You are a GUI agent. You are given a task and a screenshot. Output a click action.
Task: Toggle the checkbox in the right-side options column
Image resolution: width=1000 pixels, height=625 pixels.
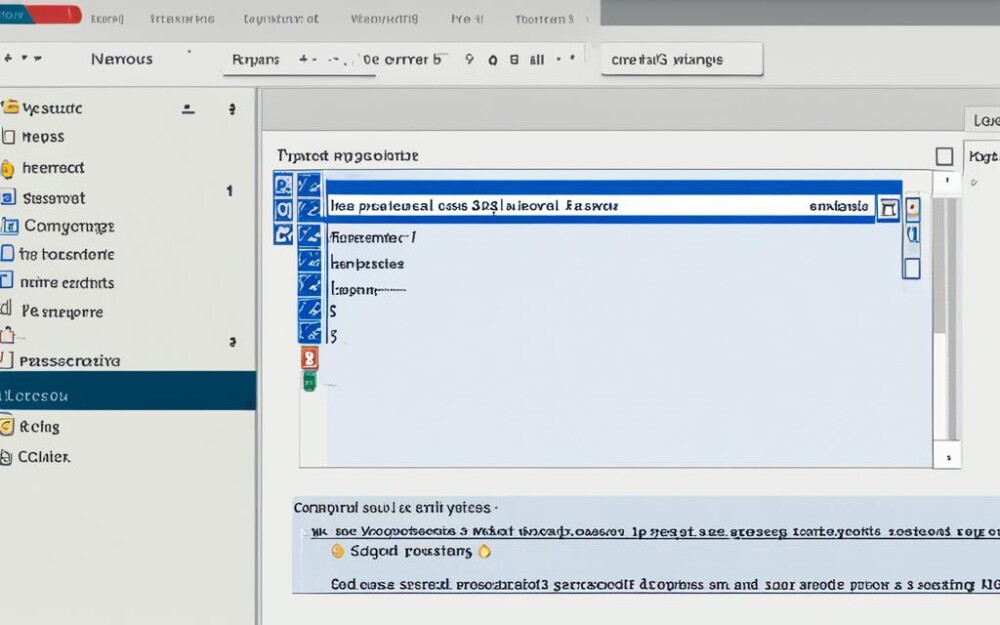click(912, 268)
